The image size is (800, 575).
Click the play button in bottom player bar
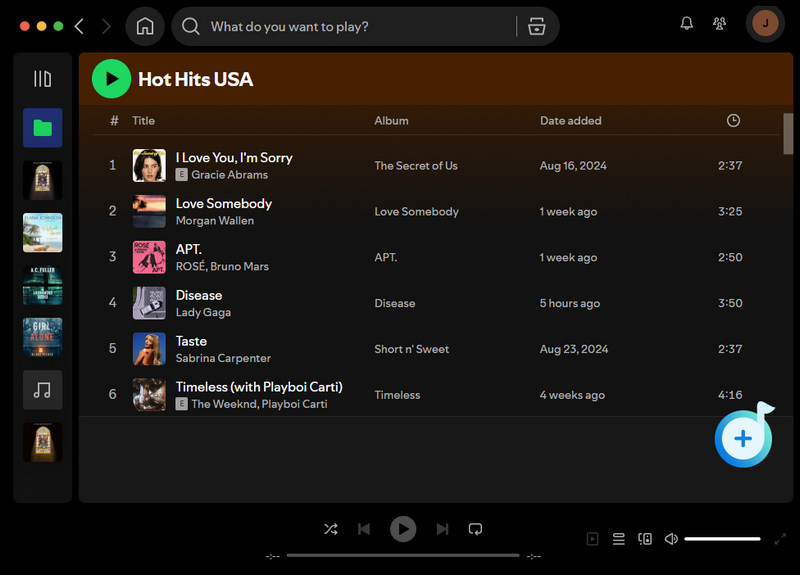click(x=403, y=529)
